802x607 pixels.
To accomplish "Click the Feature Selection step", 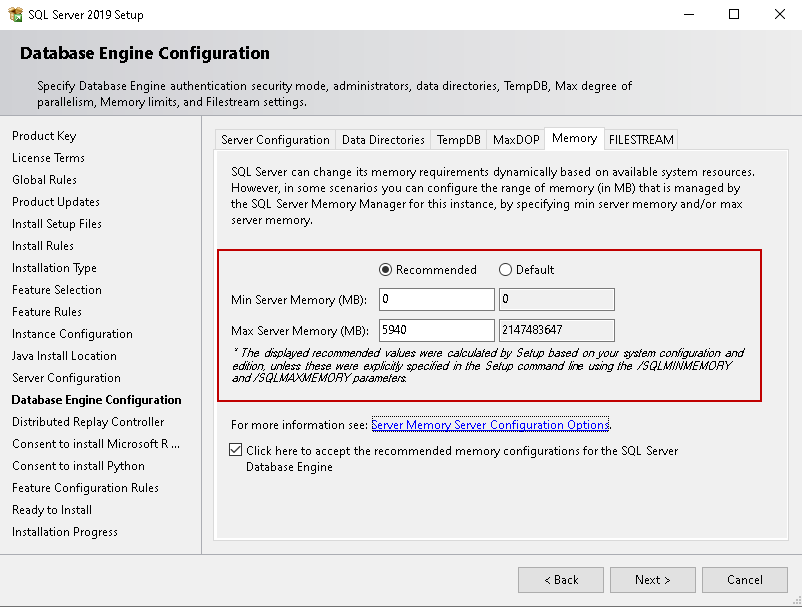I will [x=57, y=289].
